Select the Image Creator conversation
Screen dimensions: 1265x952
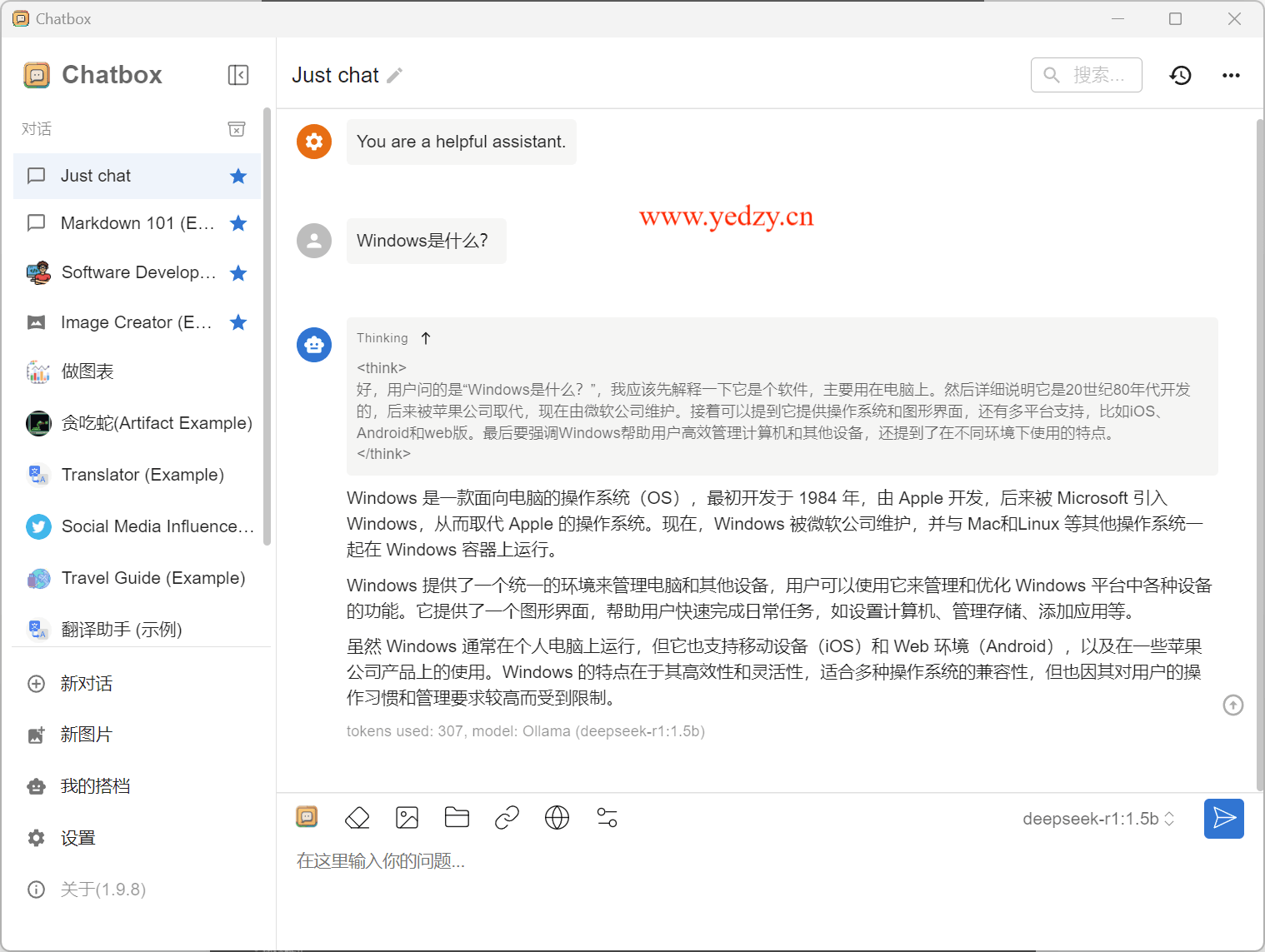click(x=137, y=322)
